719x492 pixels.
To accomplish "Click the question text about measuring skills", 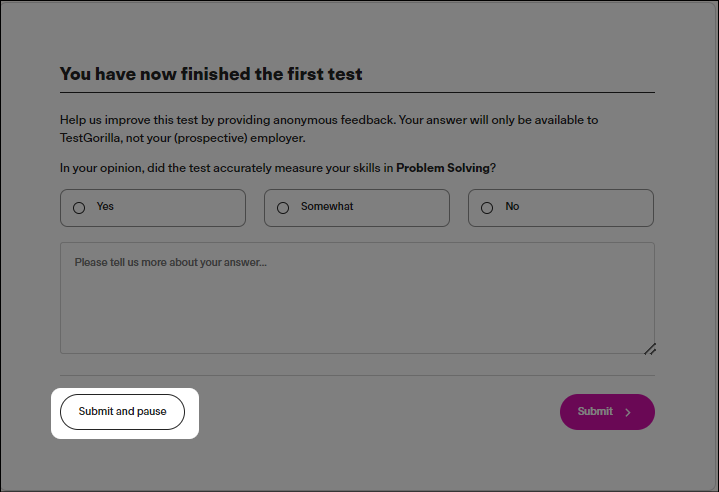I will pos(278,168).
